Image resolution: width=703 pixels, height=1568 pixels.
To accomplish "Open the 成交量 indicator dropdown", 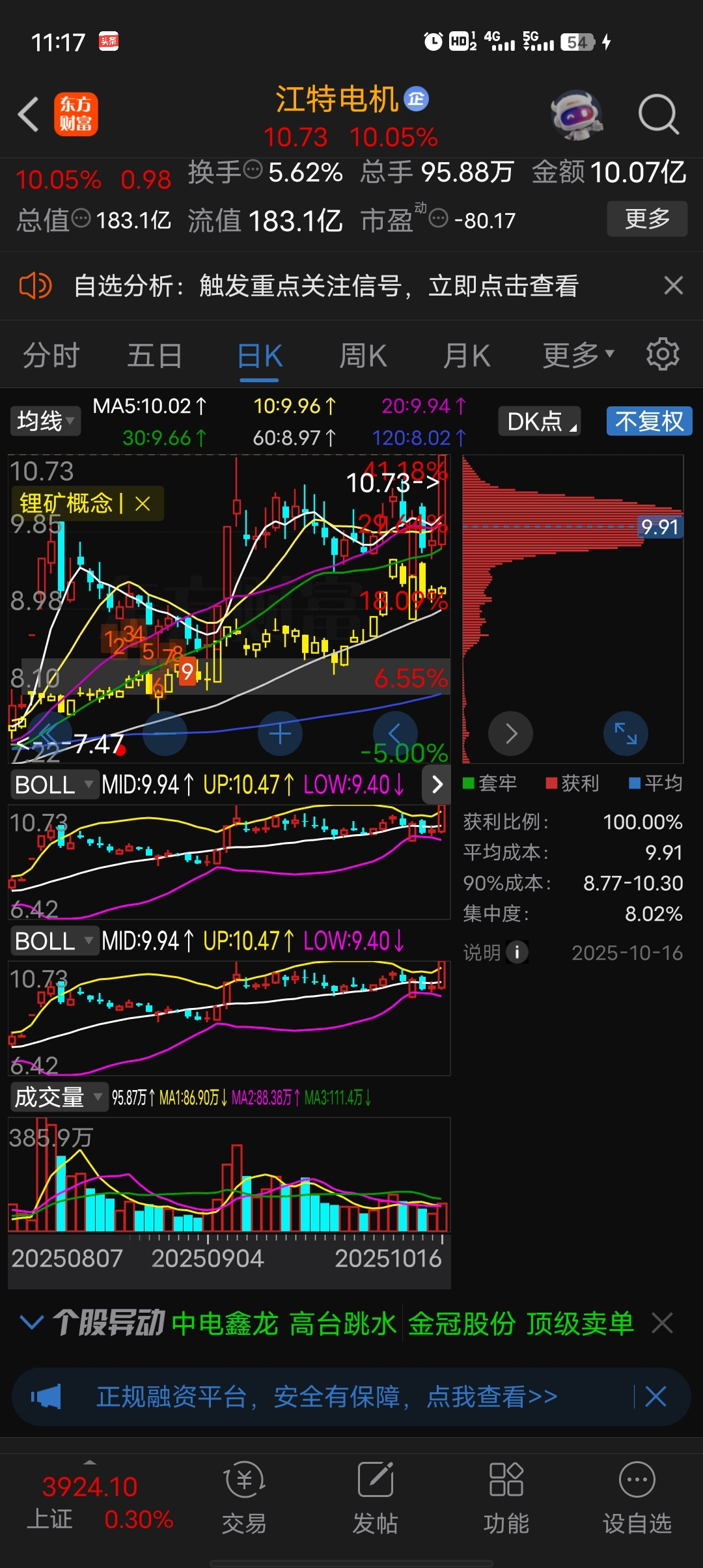I will coord(59,1097).
